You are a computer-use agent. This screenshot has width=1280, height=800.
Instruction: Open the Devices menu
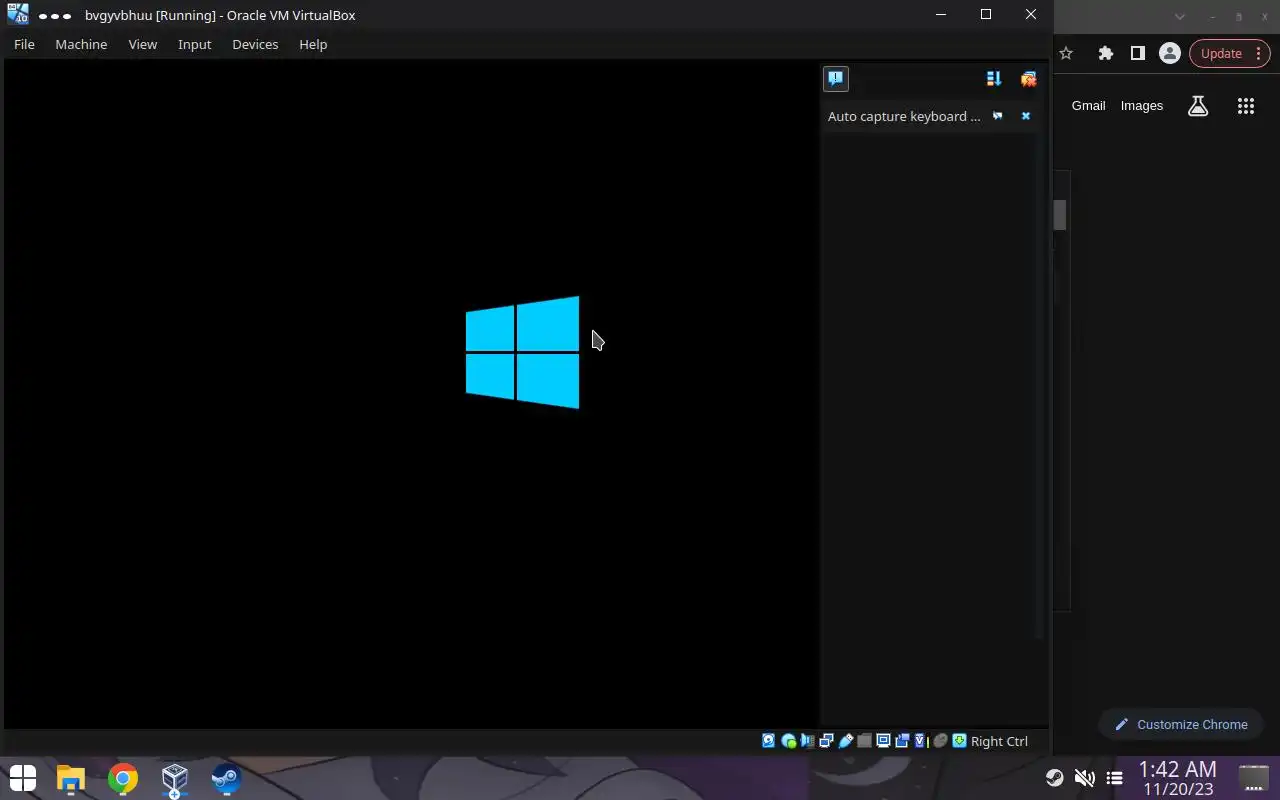[x=255, y=44]
